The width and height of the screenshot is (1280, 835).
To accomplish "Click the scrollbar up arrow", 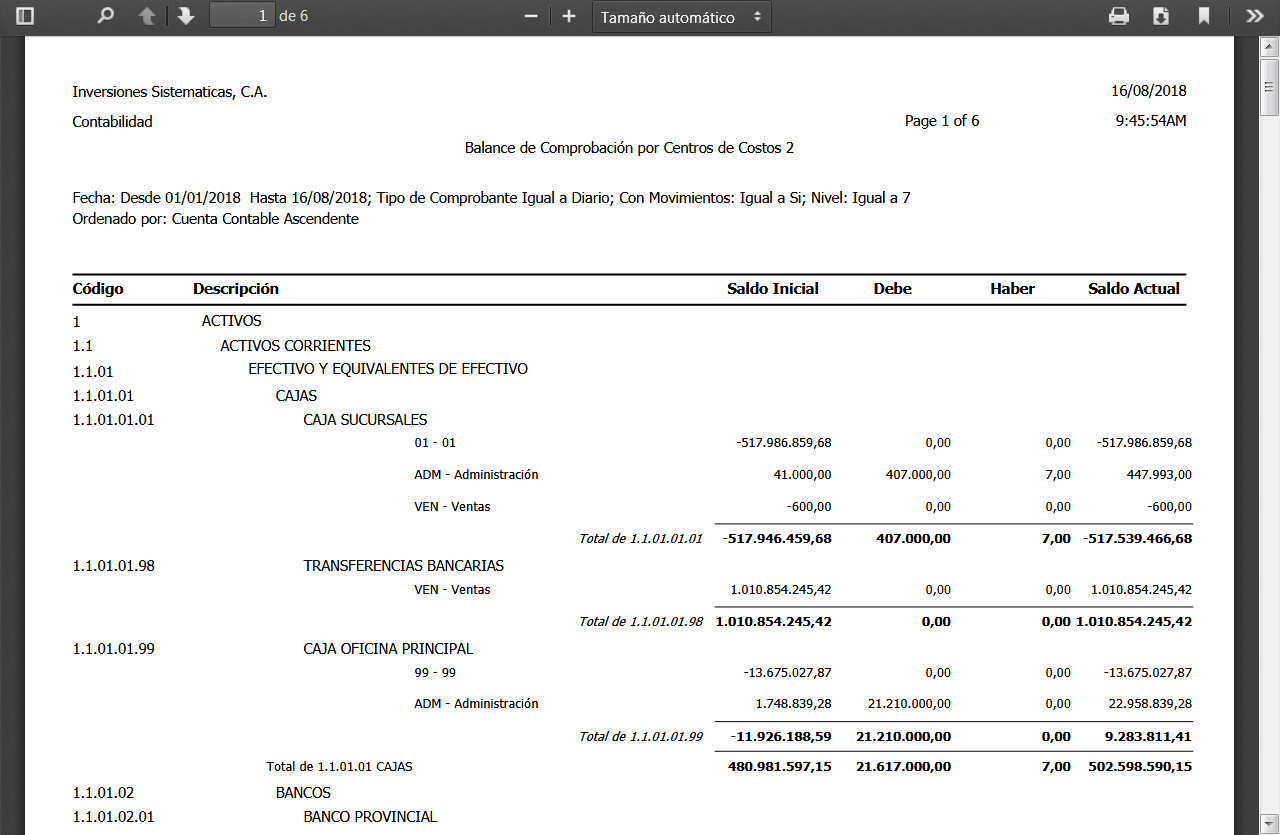I will click(x=1269, y=46).
